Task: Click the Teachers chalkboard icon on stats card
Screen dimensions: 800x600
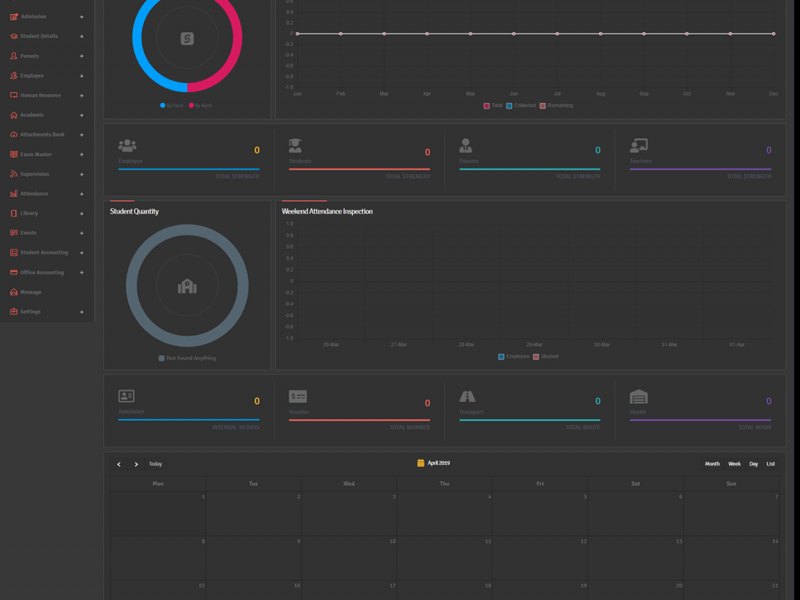Action: click(638, 145)
